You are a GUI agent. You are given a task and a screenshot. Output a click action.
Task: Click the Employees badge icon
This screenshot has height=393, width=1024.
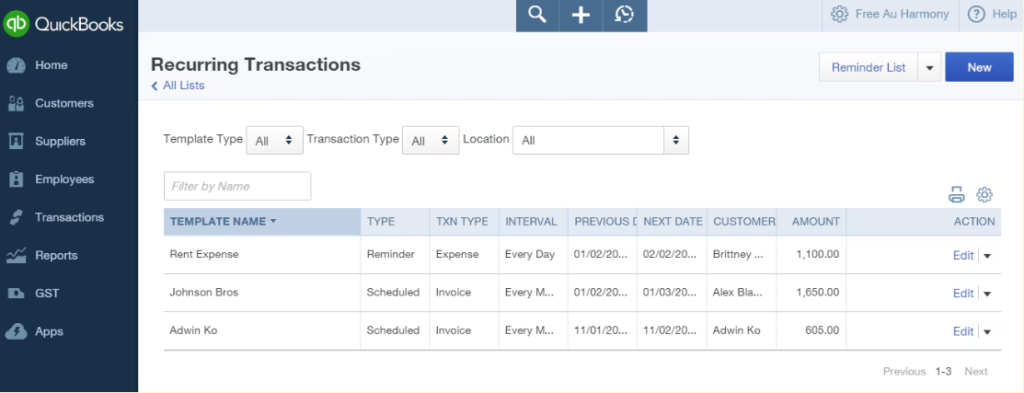click(16, 180)
